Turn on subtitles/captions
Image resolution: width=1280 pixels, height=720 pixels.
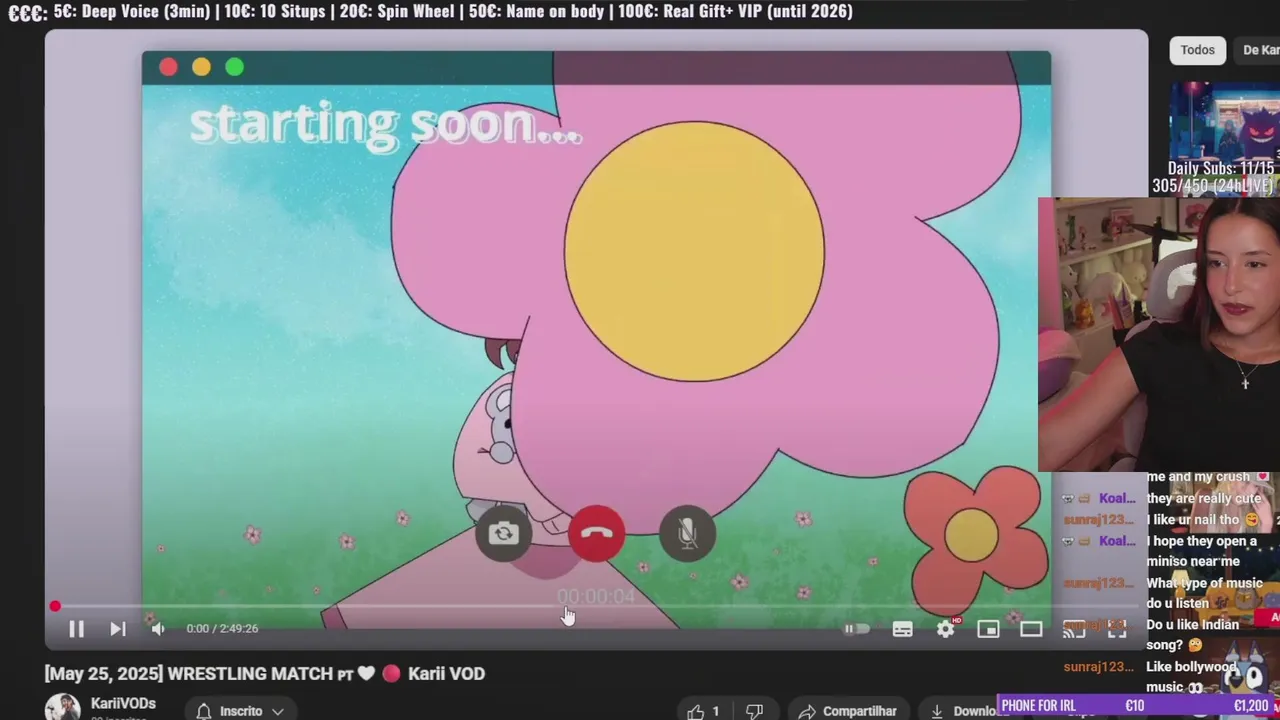point(902,629)
